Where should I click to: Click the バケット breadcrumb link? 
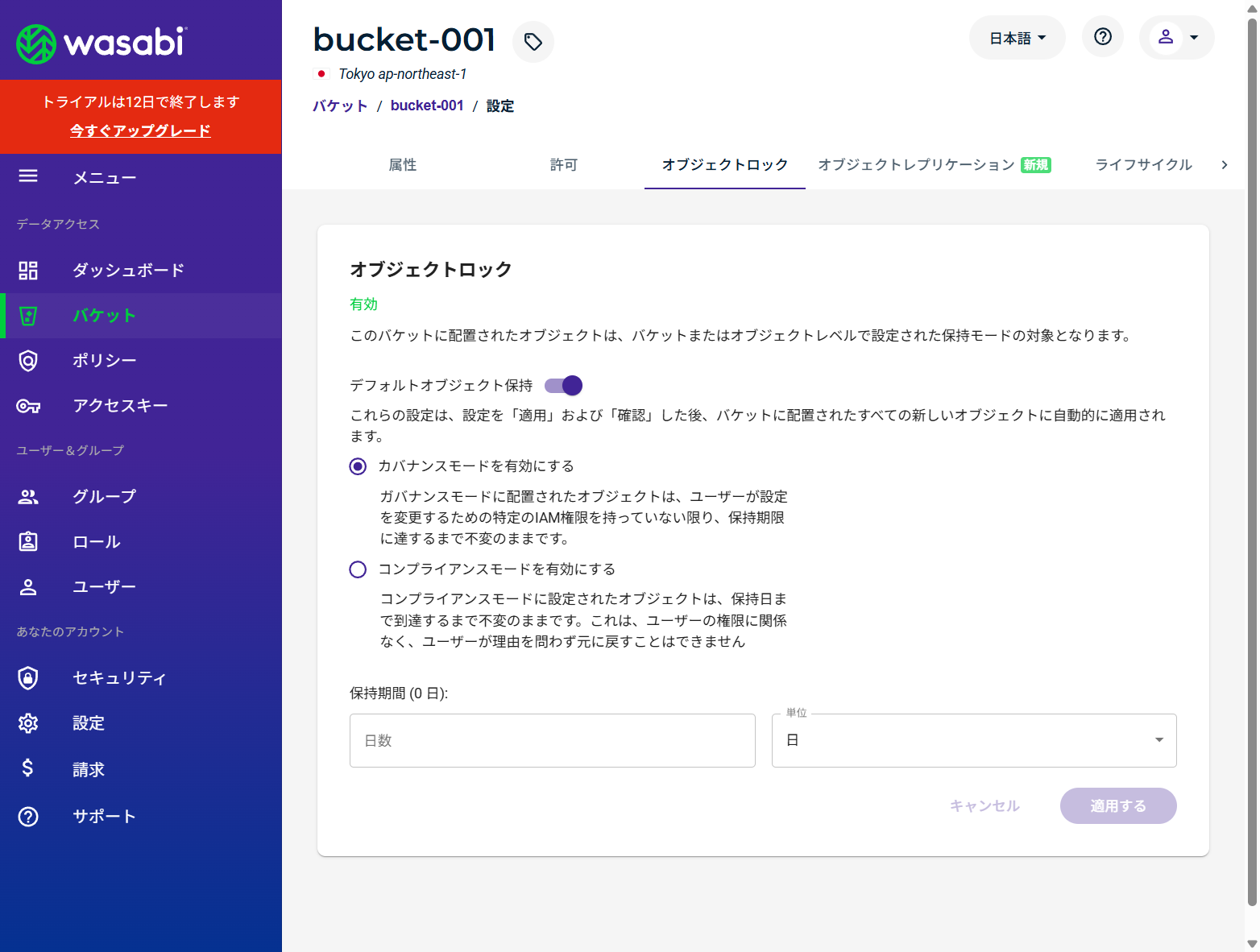click(340, 106)
